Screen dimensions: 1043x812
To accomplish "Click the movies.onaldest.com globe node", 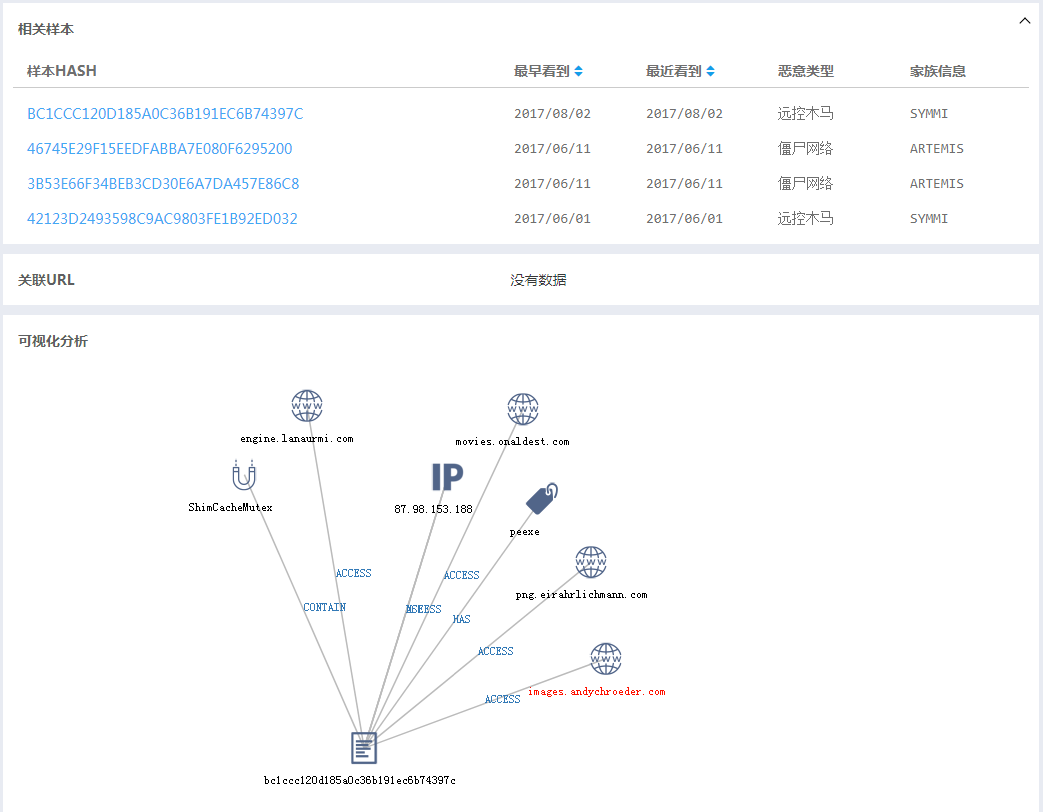I will pyautogui.click(x=523, y=409).
